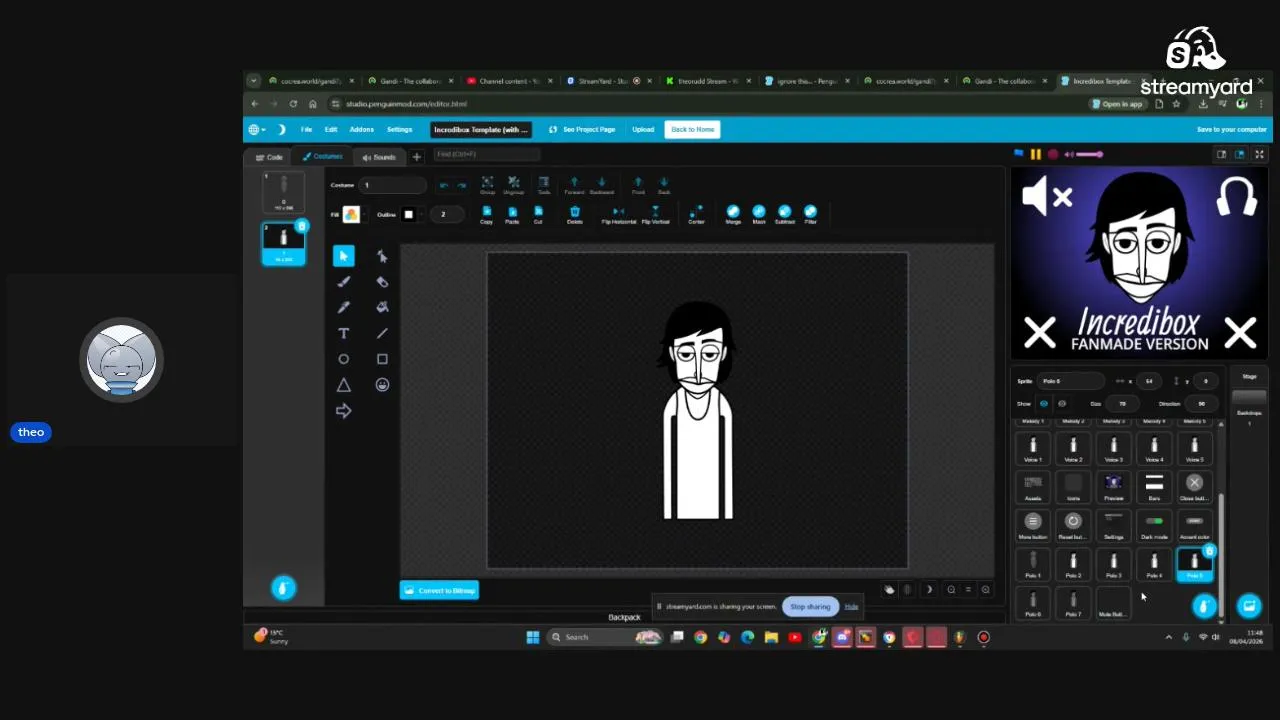The height and width of the screenshot is (720, 1280).
Task: Click the Ungroup icon
Action: click(x=513, y=185)
